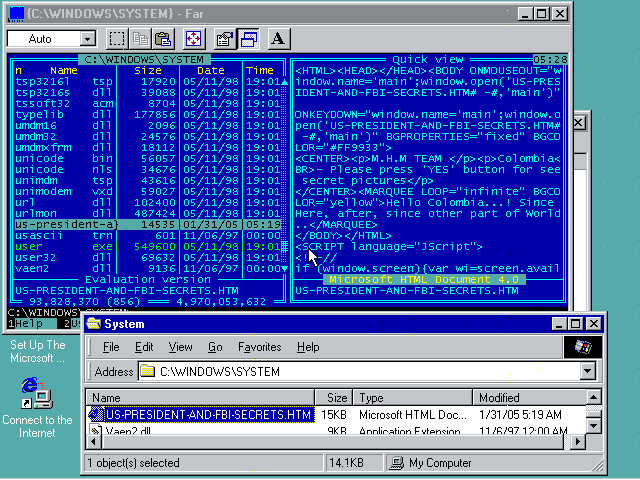Toggle the Background window toolbar icon
Viewport: 640px width, 480px height.
249,39
